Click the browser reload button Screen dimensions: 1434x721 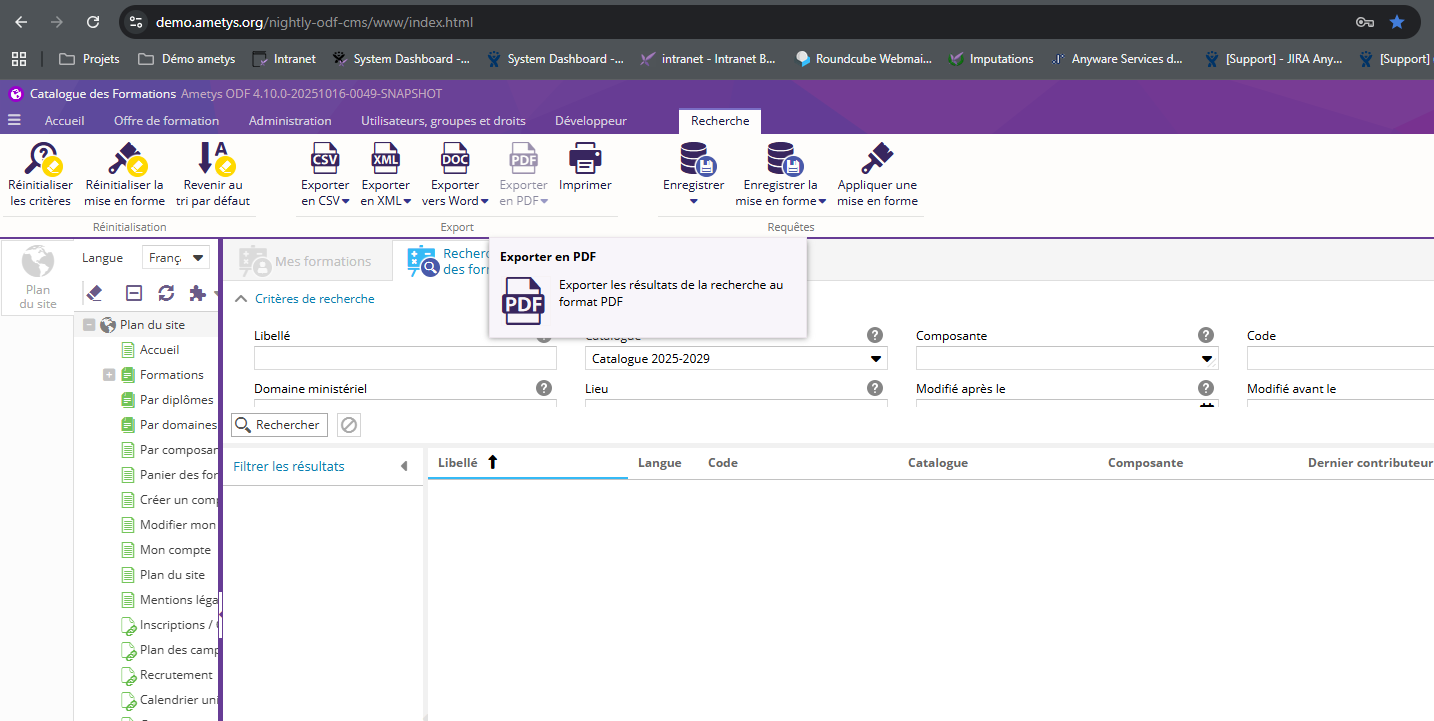tap(93, 22)
